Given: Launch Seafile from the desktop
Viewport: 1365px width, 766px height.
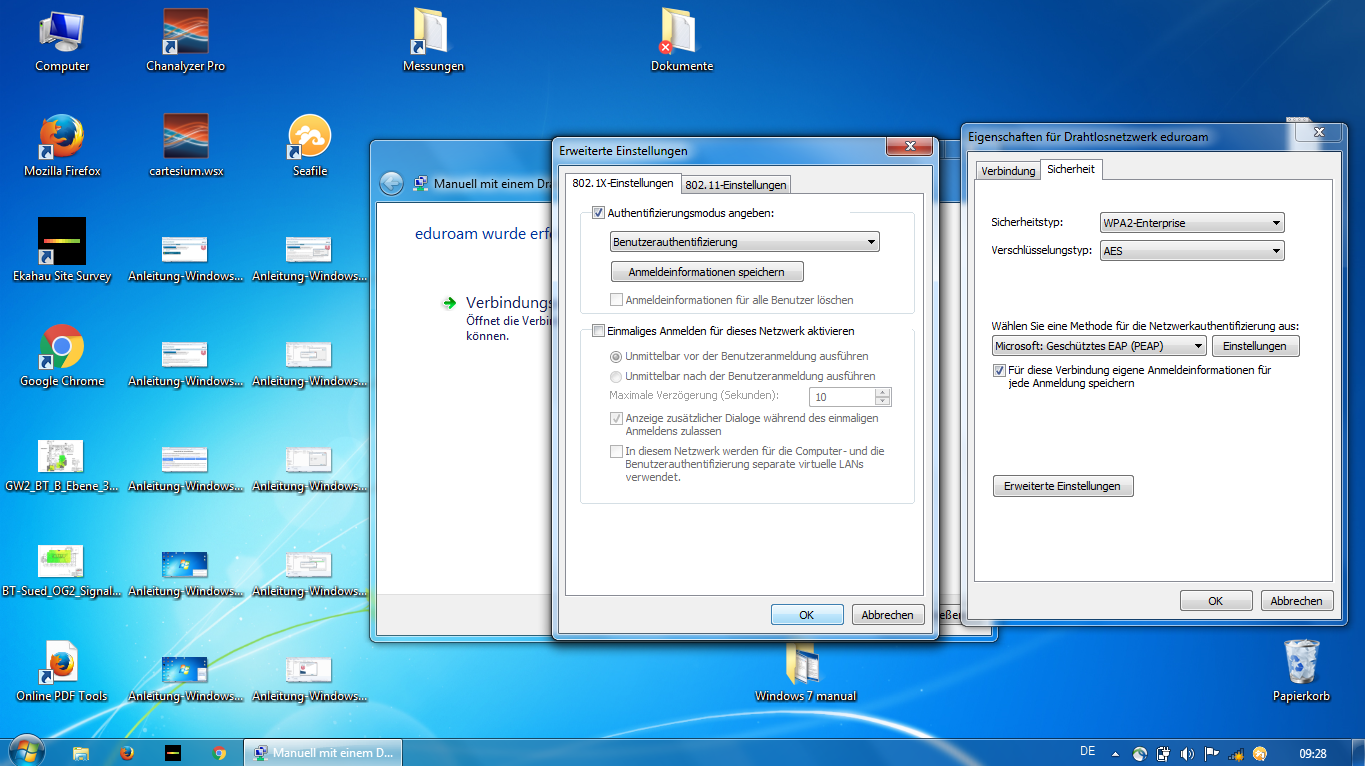Looking at the screenshot, I should click(309, 139).
